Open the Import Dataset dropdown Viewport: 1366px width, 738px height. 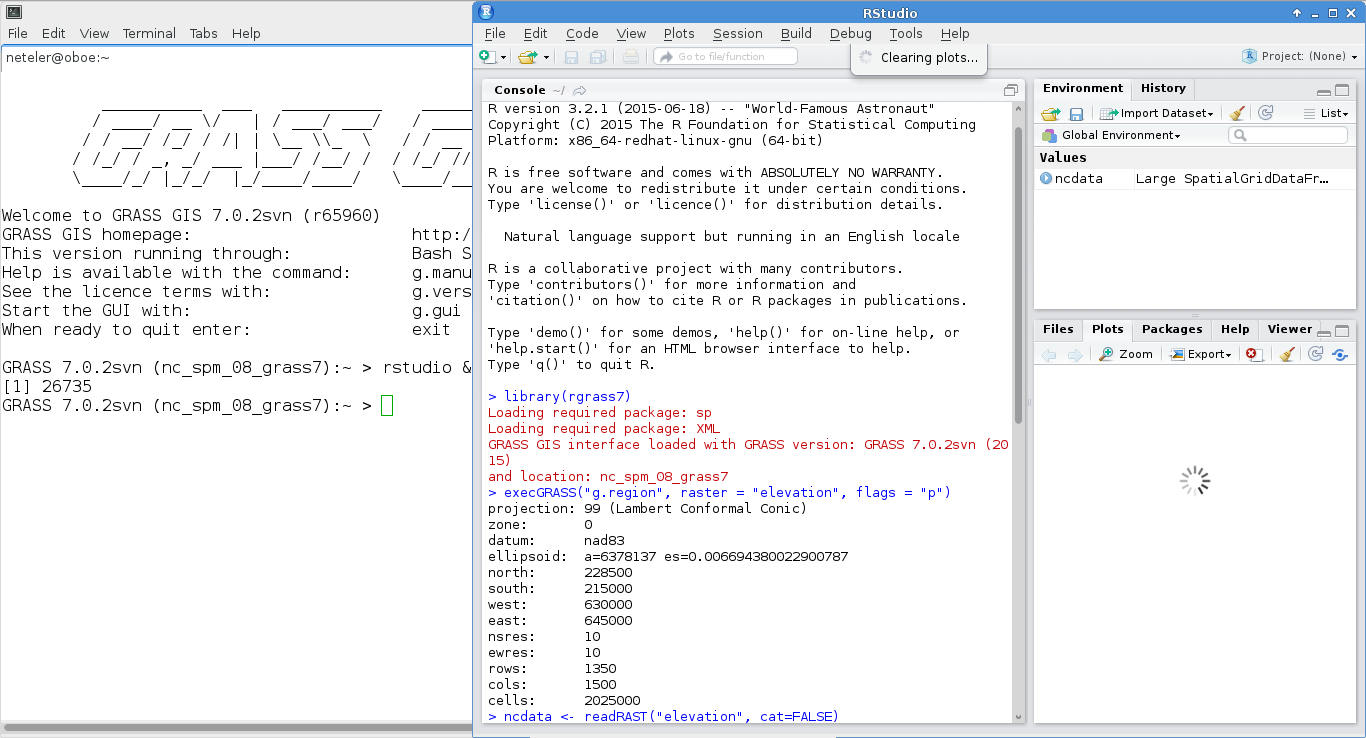click(1157, 114)
